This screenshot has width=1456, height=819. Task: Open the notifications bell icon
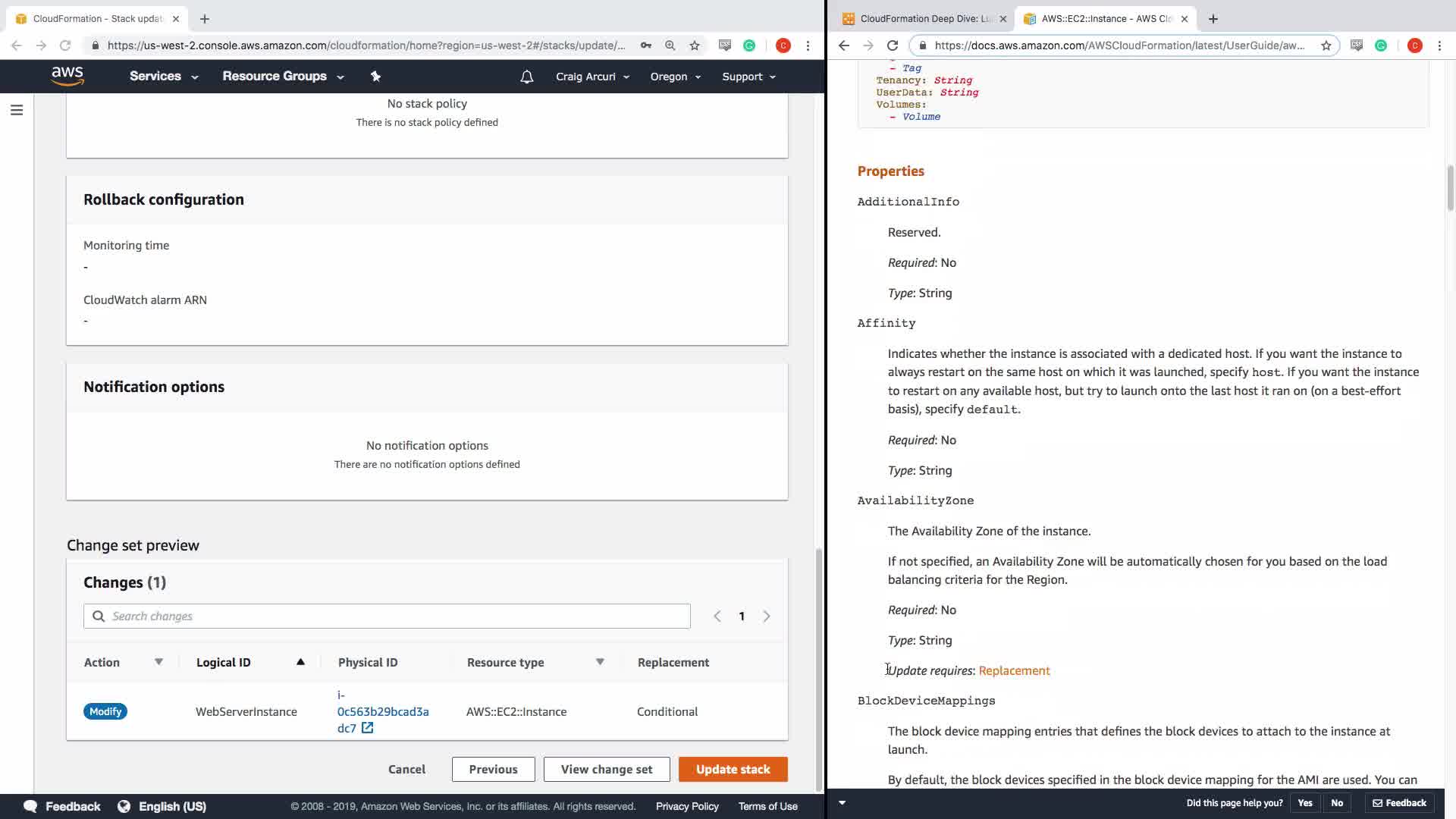coord(527,77)
